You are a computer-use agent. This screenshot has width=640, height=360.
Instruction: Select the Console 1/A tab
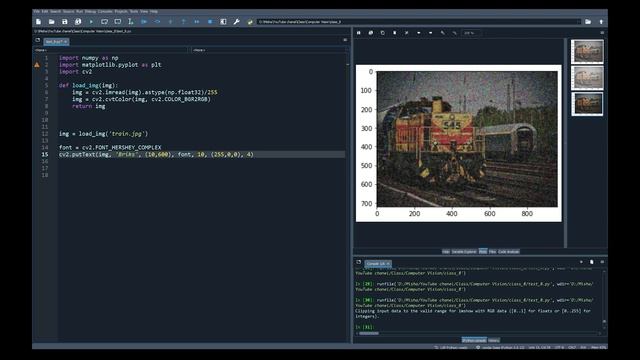pos(378,264)
